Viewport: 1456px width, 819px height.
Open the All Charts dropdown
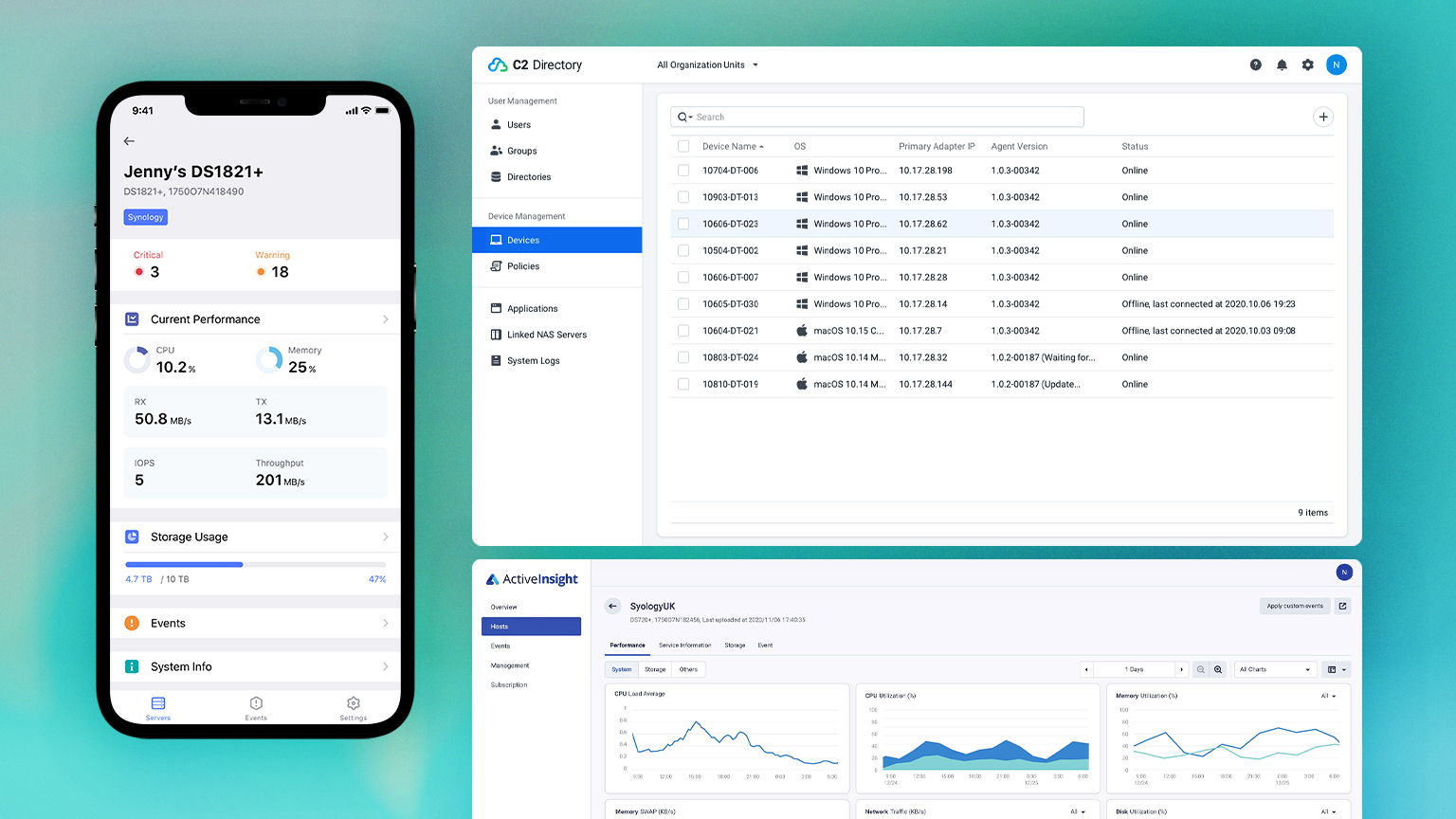(x=1274, y=669)
